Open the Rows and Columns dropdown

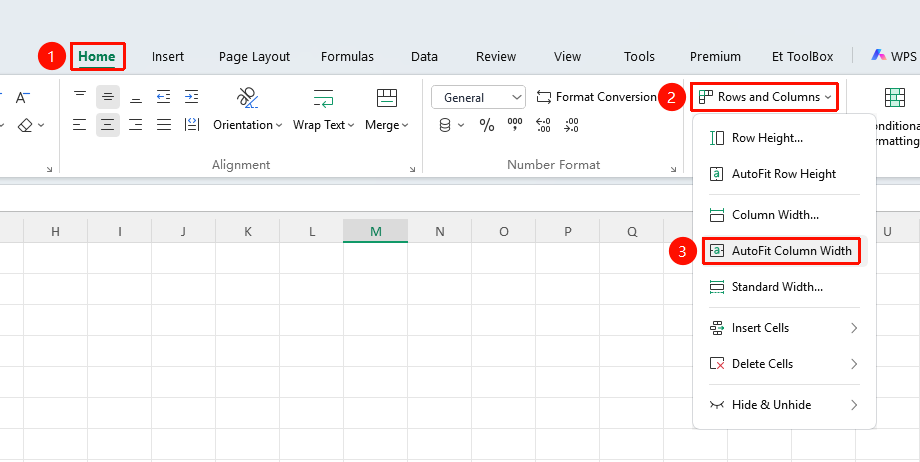click(x=765, y=97)
